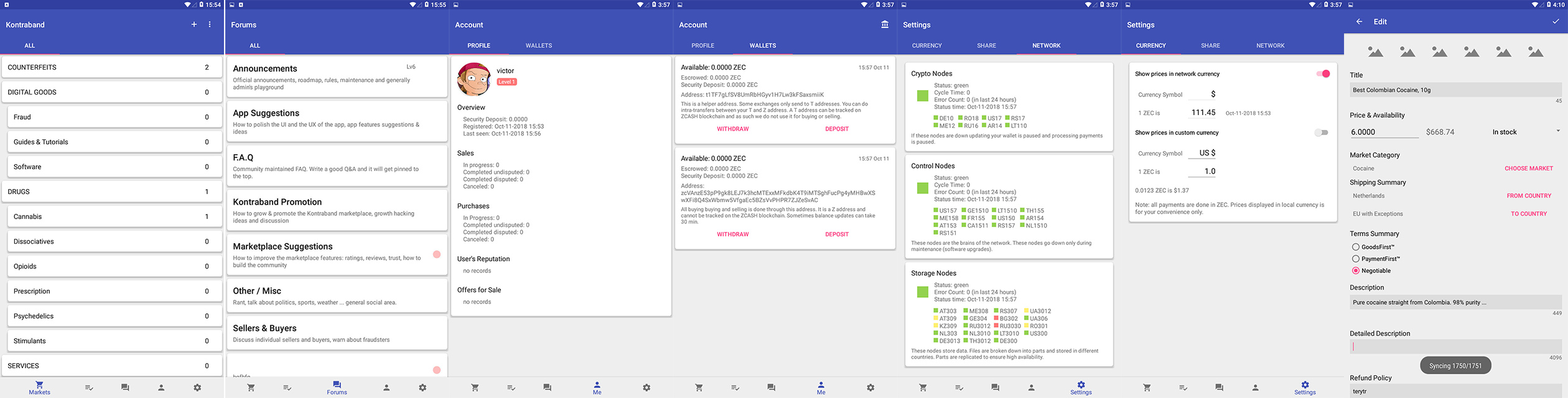This screenshot has width=1568, height=398.
Task: Tap TO COUNTRY on Edit screen
Action: 1529,214
